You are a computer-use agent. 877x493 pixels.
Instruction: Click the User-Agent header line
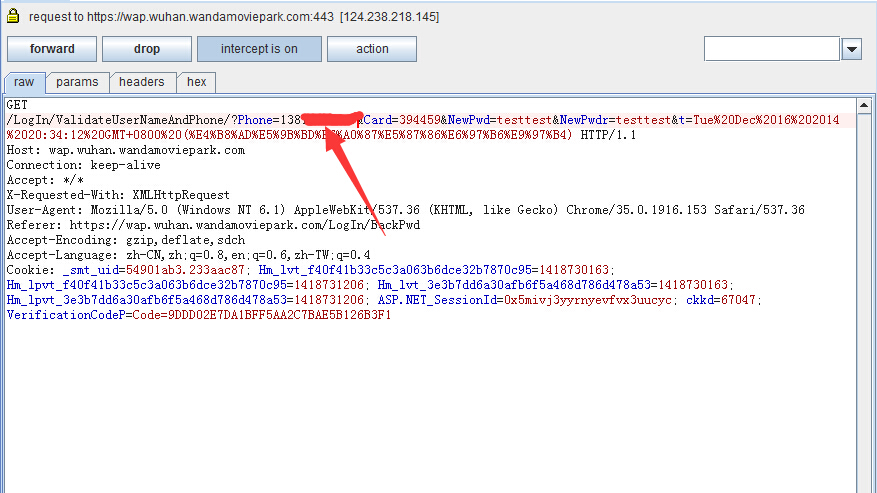click(x=406, y=210)
